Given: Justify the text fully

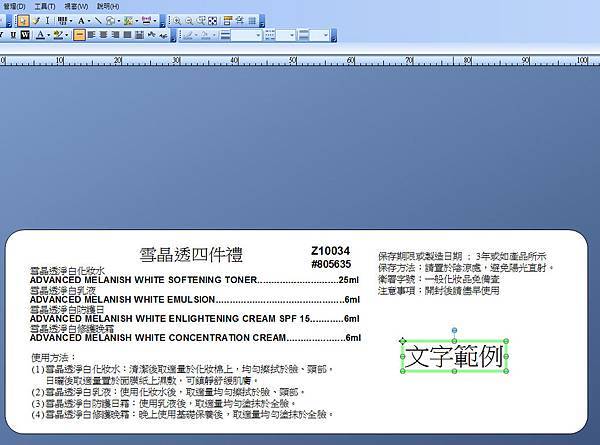Looking at the screenshot, I should click(127, 35).
